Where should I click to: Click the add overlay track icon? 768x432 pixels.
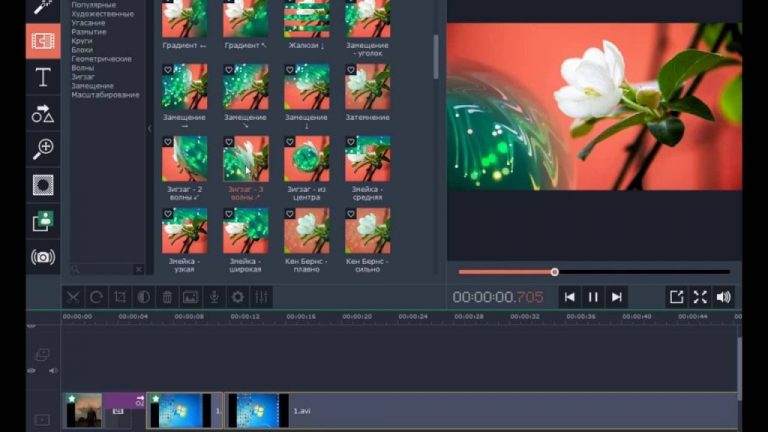(42, 354)
